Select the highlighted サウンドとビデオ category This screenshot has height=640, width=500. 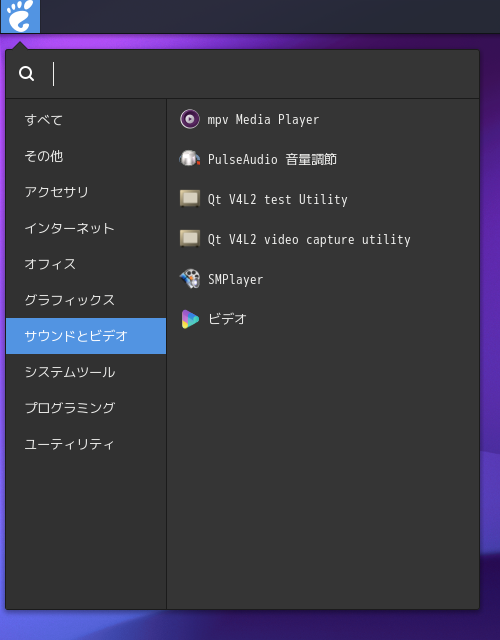(86, 336)
